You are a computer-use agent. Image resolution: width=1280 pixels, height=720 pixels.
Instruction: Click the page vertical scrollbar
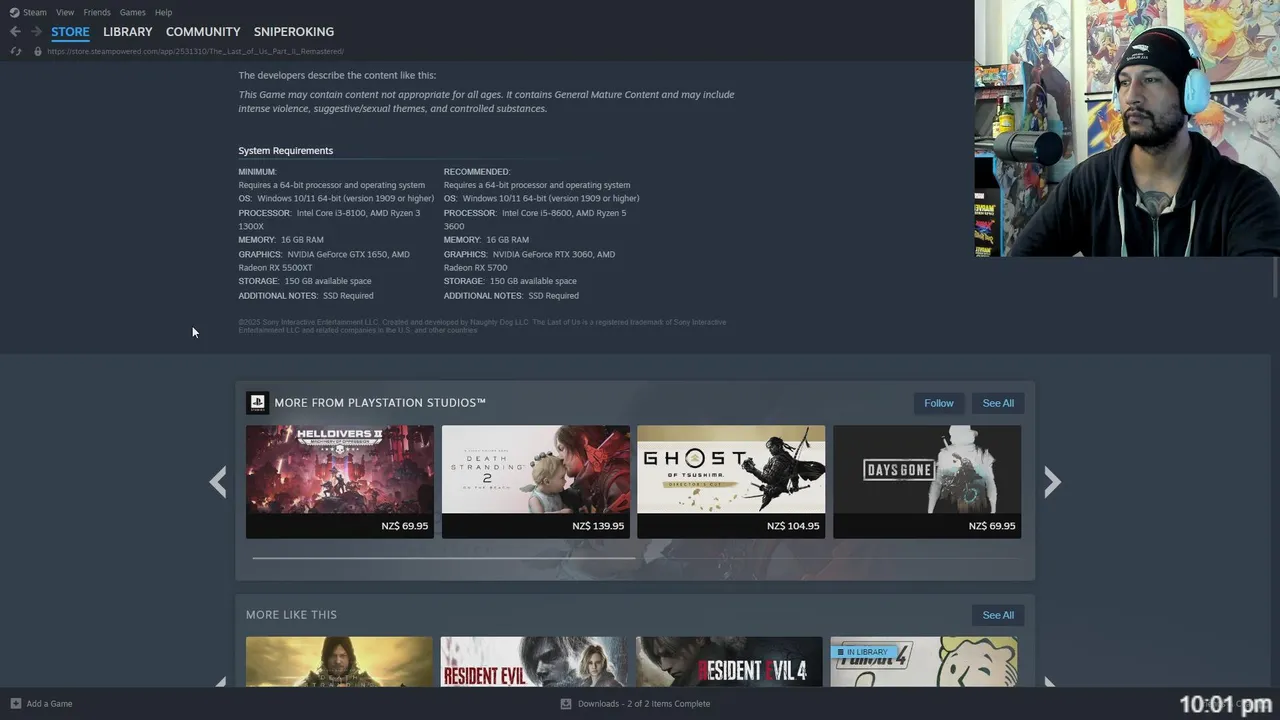click(1275, 277)
